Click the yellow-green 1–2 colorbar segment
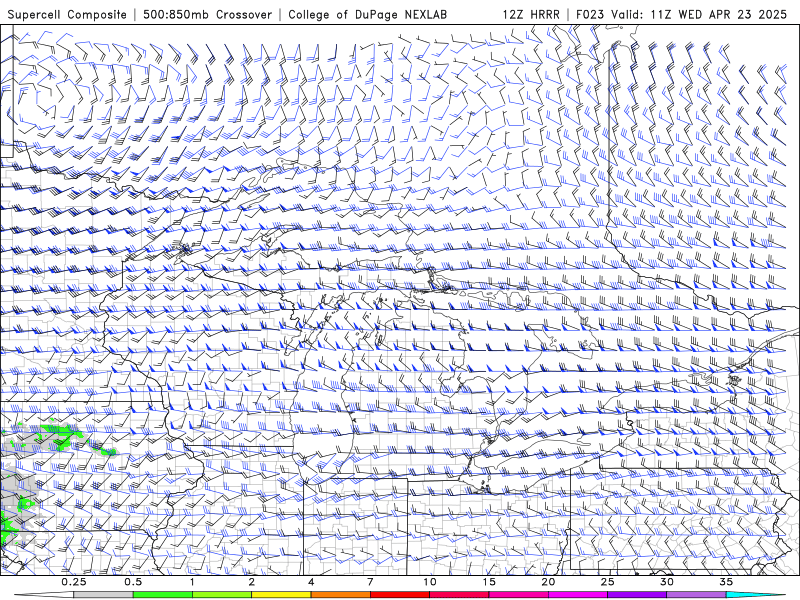 [x=221, y=595]
